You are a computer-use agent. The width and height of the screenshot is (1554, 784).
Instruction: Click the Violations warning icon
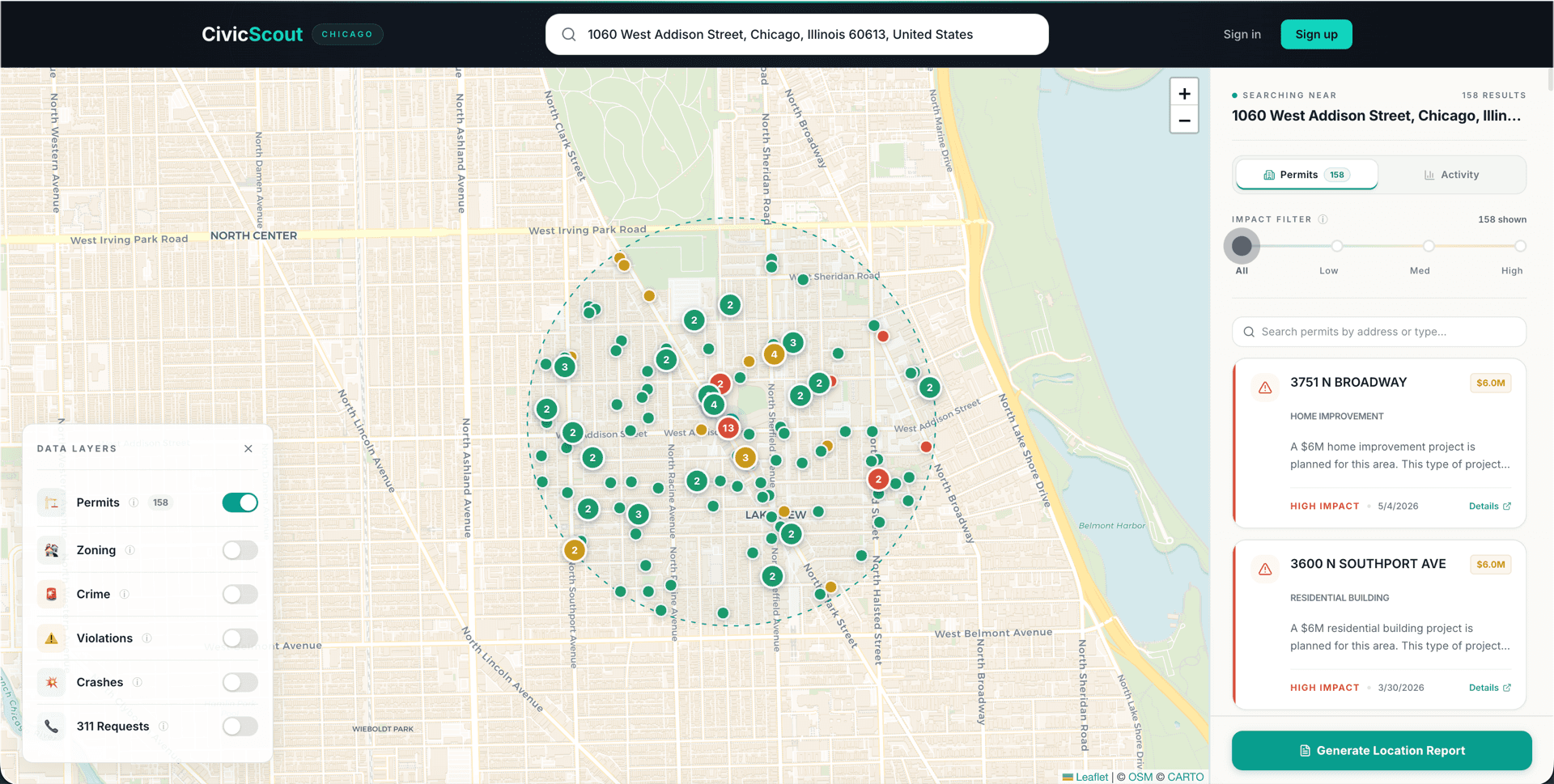pyautogui.click(x=52, y=638)
